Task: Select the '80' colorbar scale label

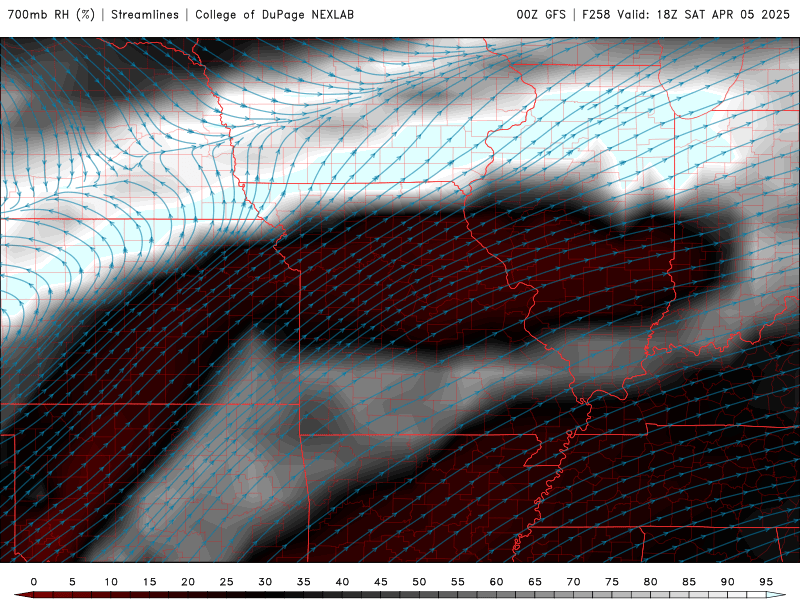Action: point(651,582)
